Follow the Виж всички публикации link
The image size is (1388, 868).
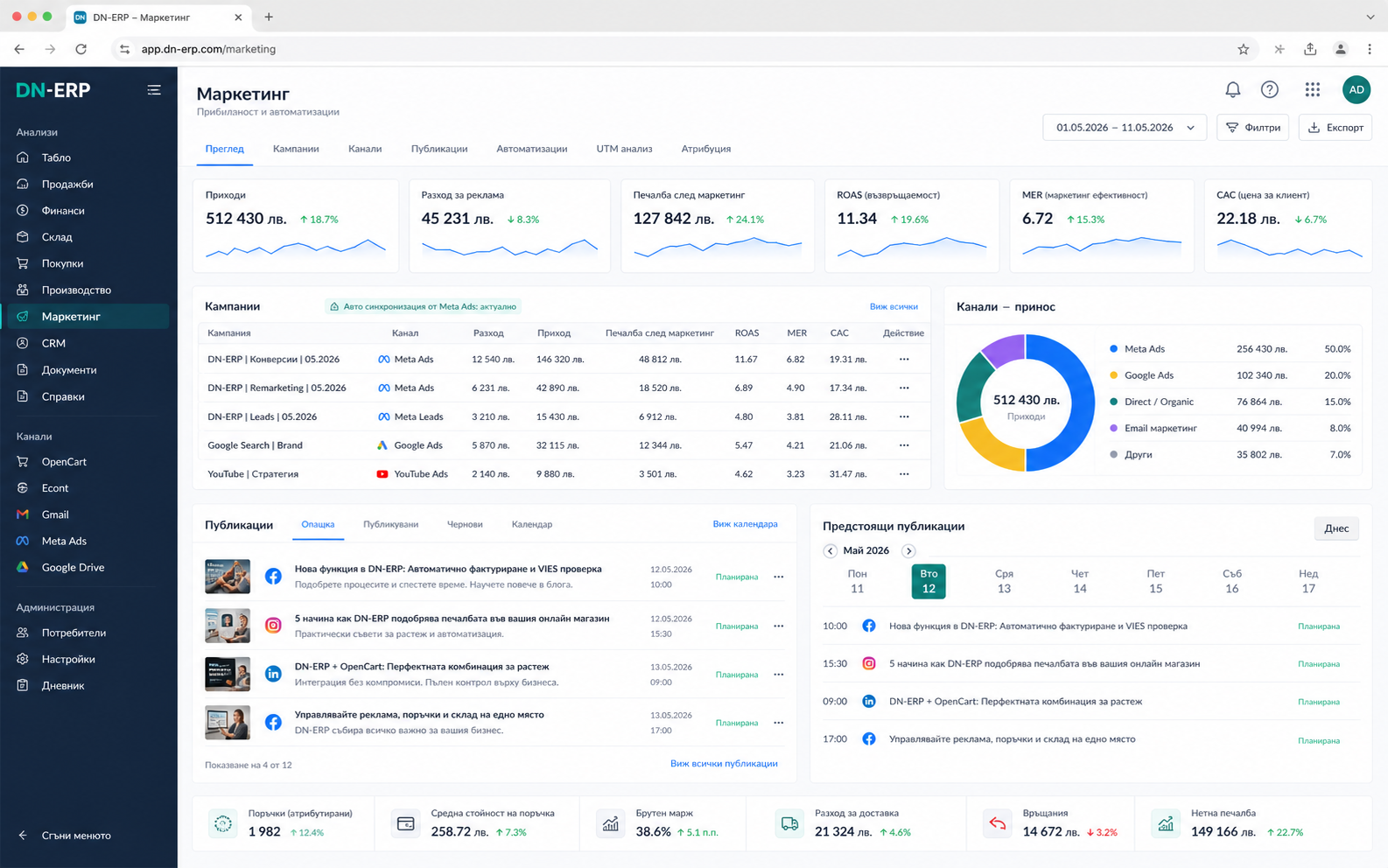[x=724, y=763]
